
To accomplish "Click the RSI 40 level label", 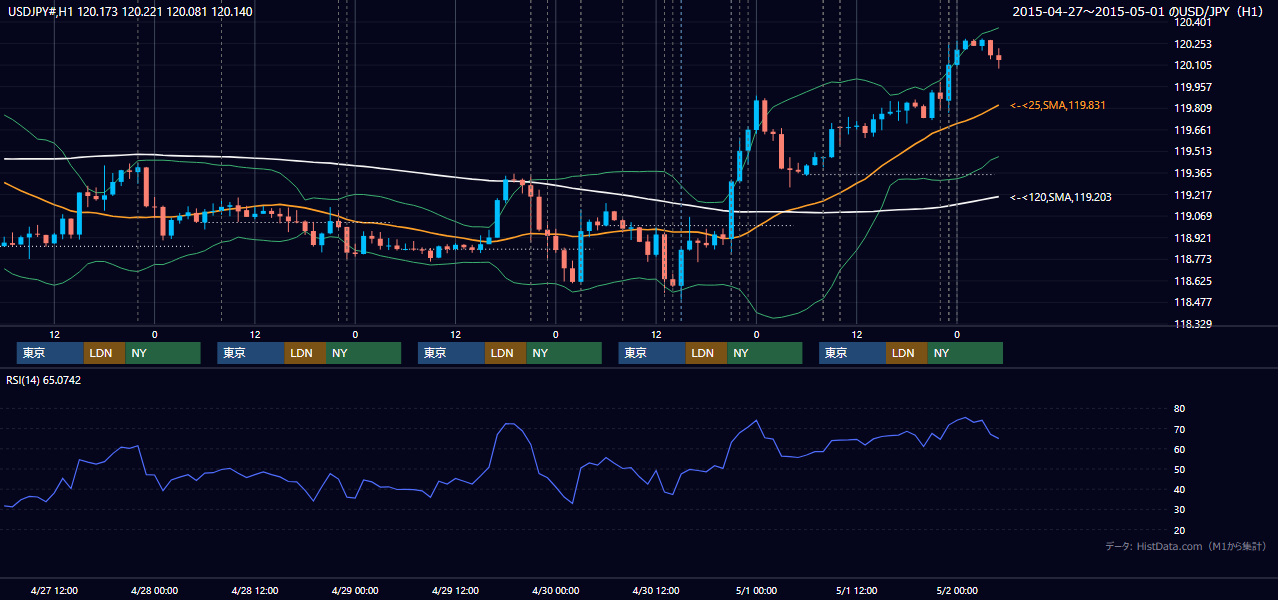I will pyautogui.click(x=1180, y=489).
